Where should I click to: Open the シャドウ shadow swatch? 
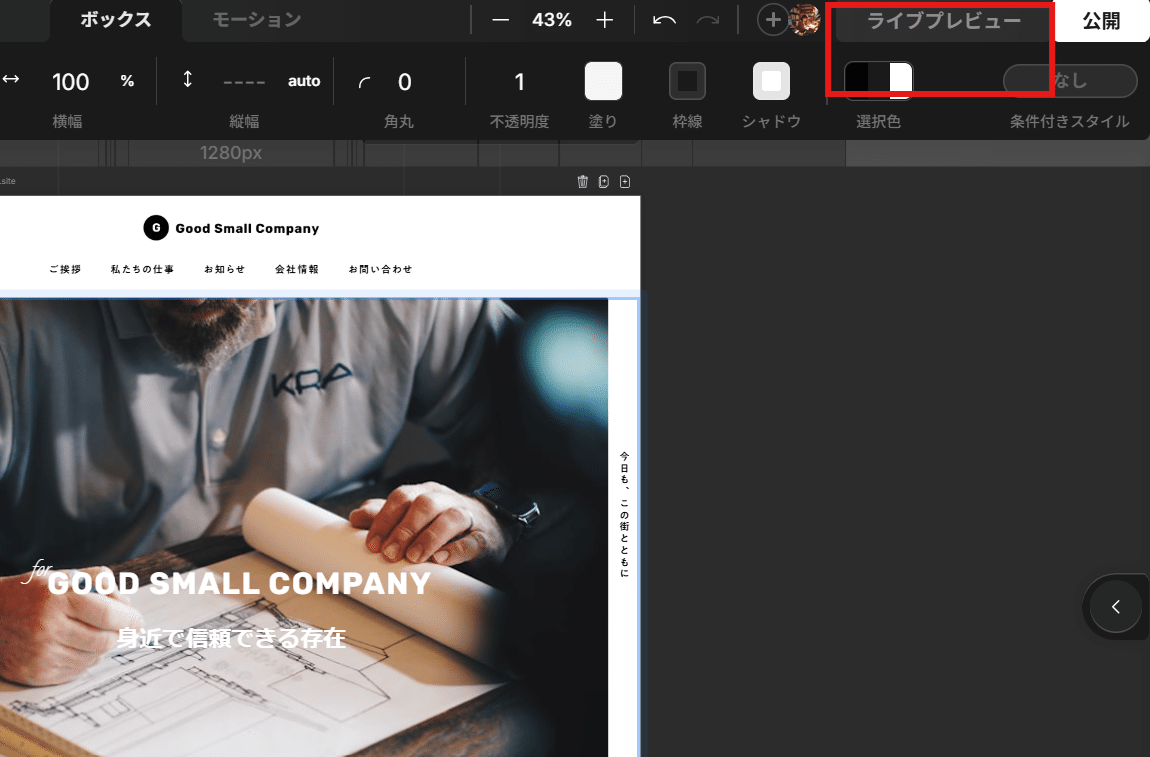pyautogui.click(x=772, y=81)
